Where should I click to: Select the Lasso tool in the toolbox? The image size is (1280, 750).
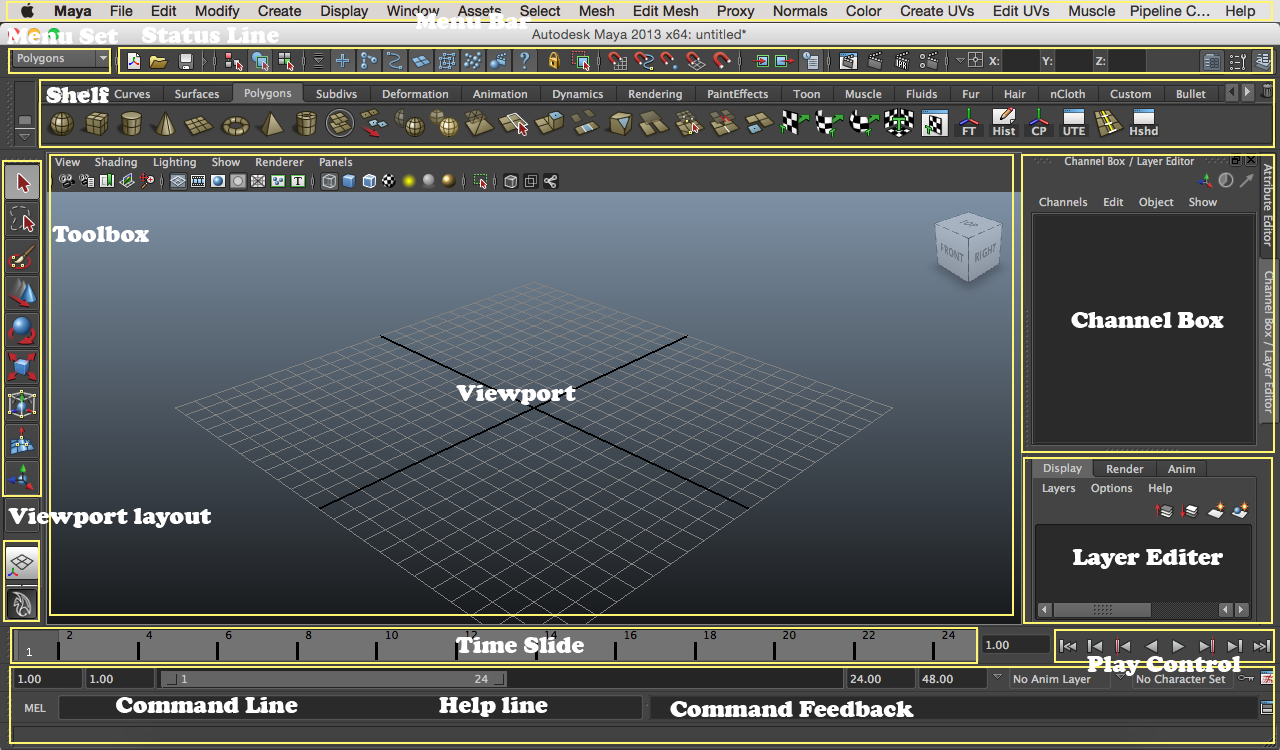point(20,219)
